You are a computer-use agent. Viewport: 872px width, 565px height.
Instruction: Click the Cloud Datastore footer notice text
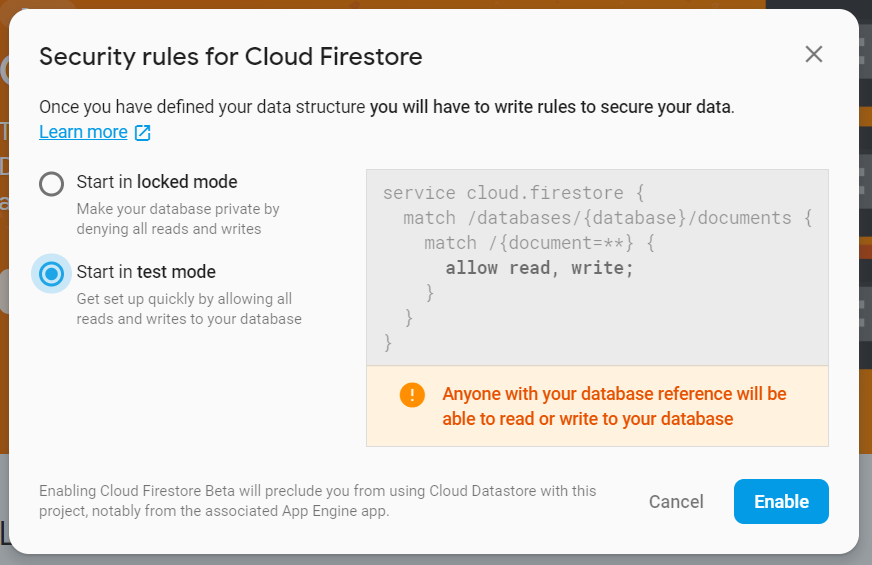point(318,500)
